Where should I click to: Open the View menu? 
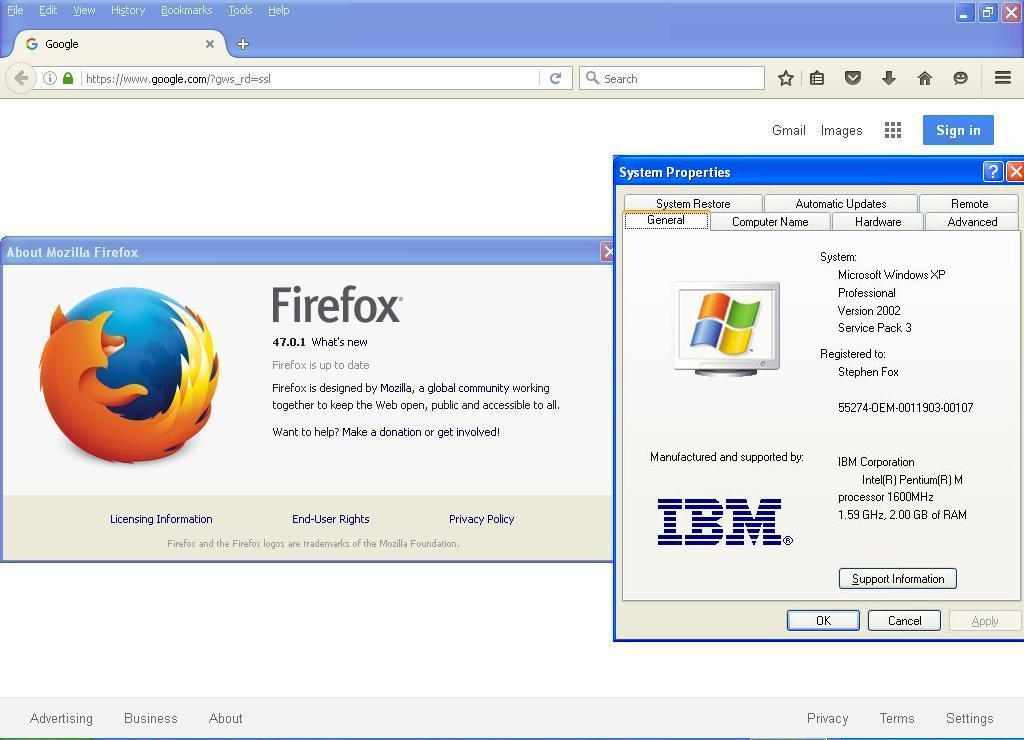(84, 10)
